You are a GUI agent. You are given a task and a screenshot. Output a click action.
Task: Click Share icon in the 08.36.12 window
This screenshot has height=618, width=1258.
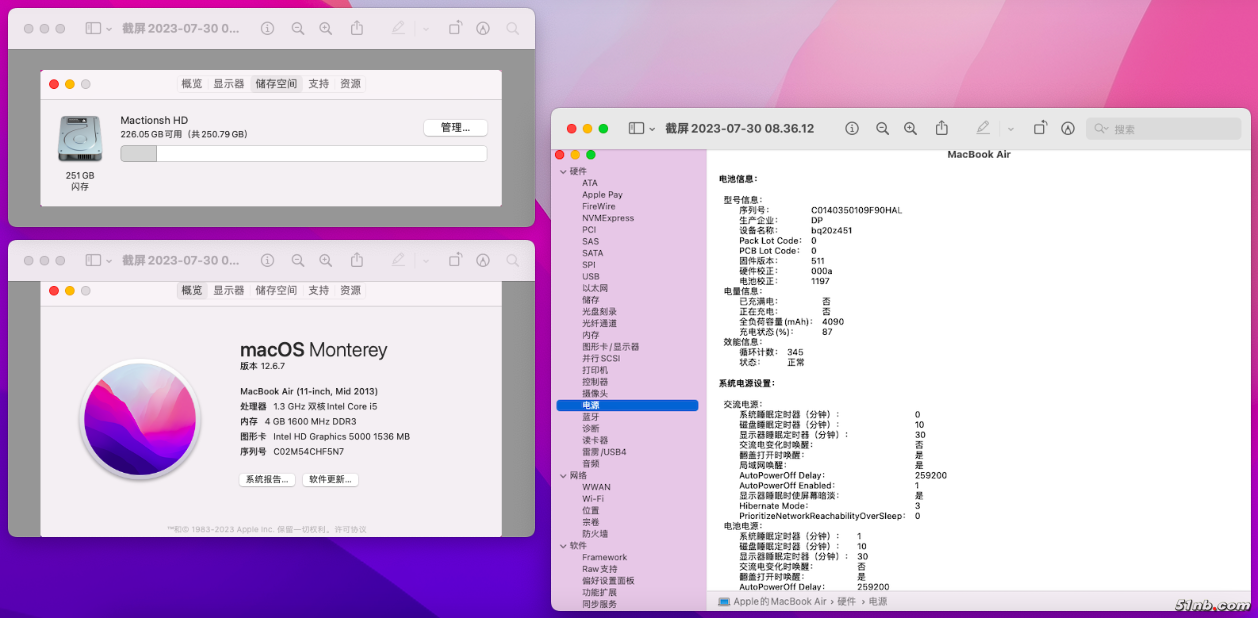pos(941,129)
